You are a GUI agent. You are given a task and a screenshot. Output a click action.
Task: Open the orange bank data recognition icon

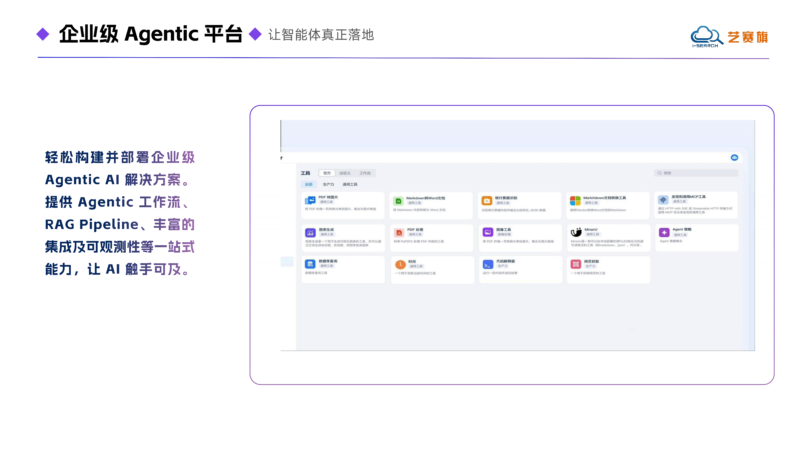pos(487,201)
